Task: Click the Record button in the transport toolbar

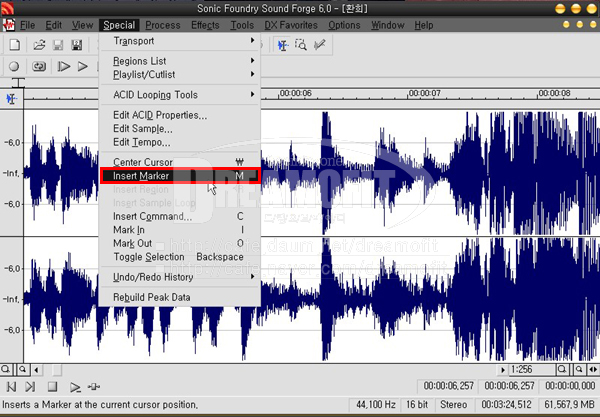Action: pyautogui.click(x=14, y=67)
